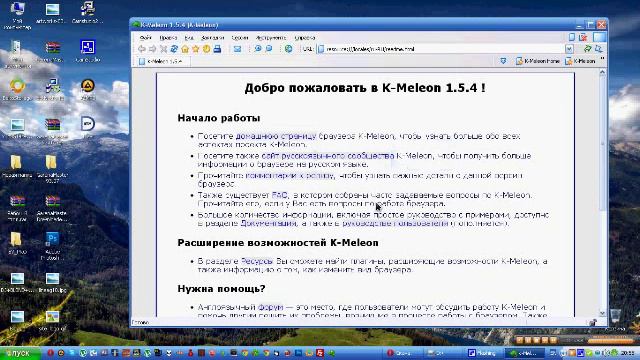The height and width of the screenshot is (360, 640).
Task: Open the Закладки menu
Action: 213,38
